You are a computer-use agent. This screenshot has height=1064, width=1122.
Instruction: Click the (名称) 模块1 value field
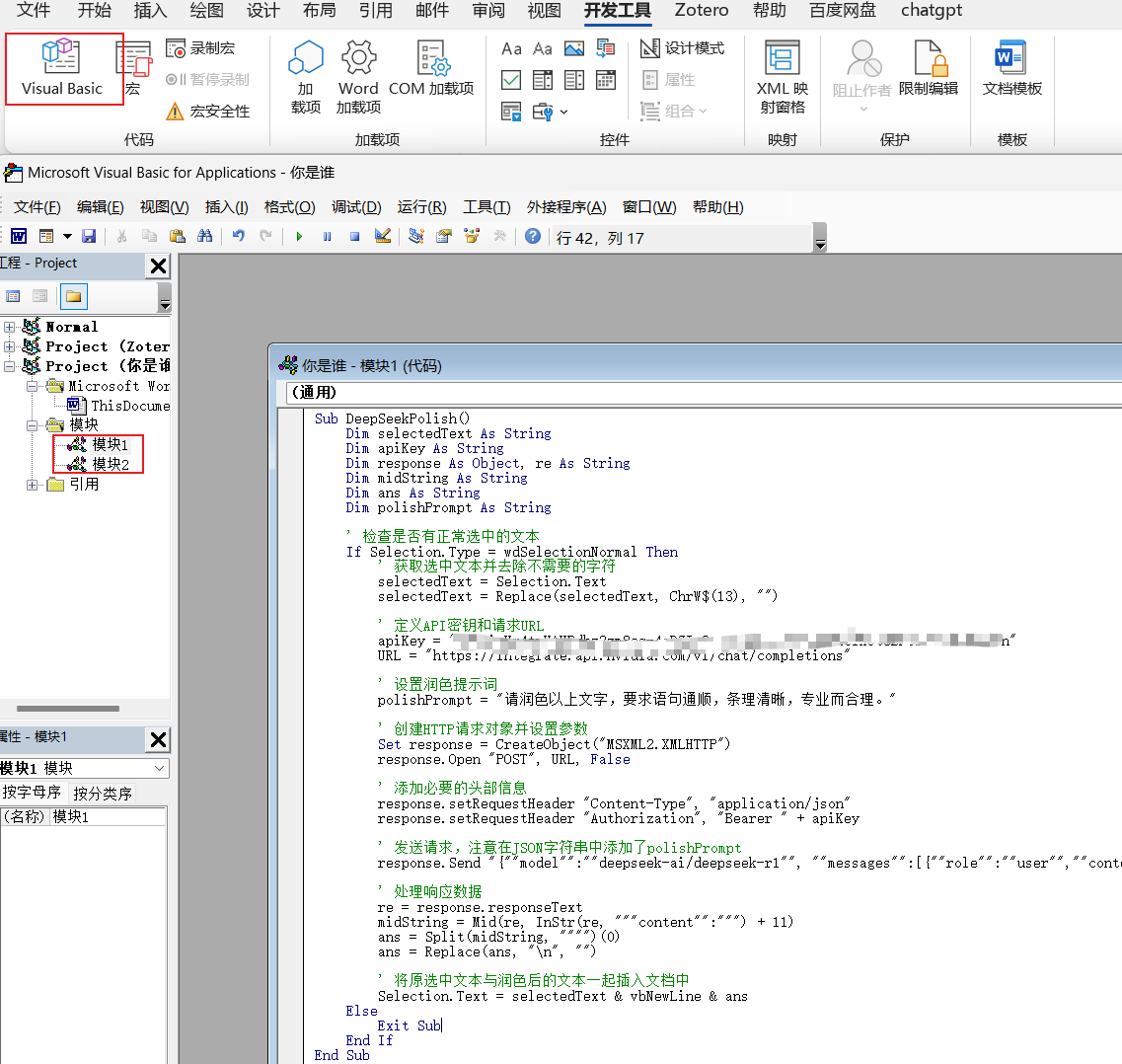pos(108,816)
